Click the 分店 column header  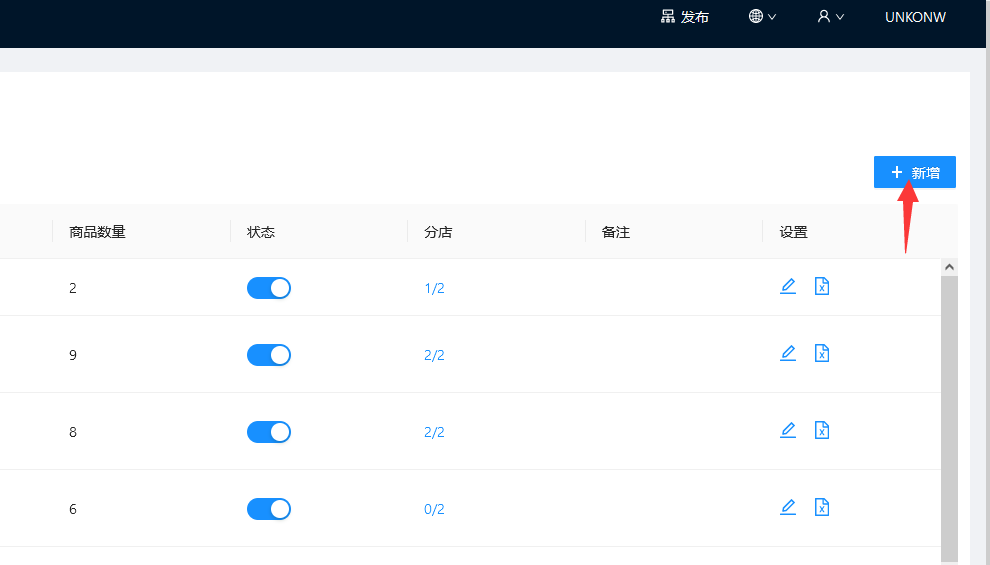pos(438,232)
